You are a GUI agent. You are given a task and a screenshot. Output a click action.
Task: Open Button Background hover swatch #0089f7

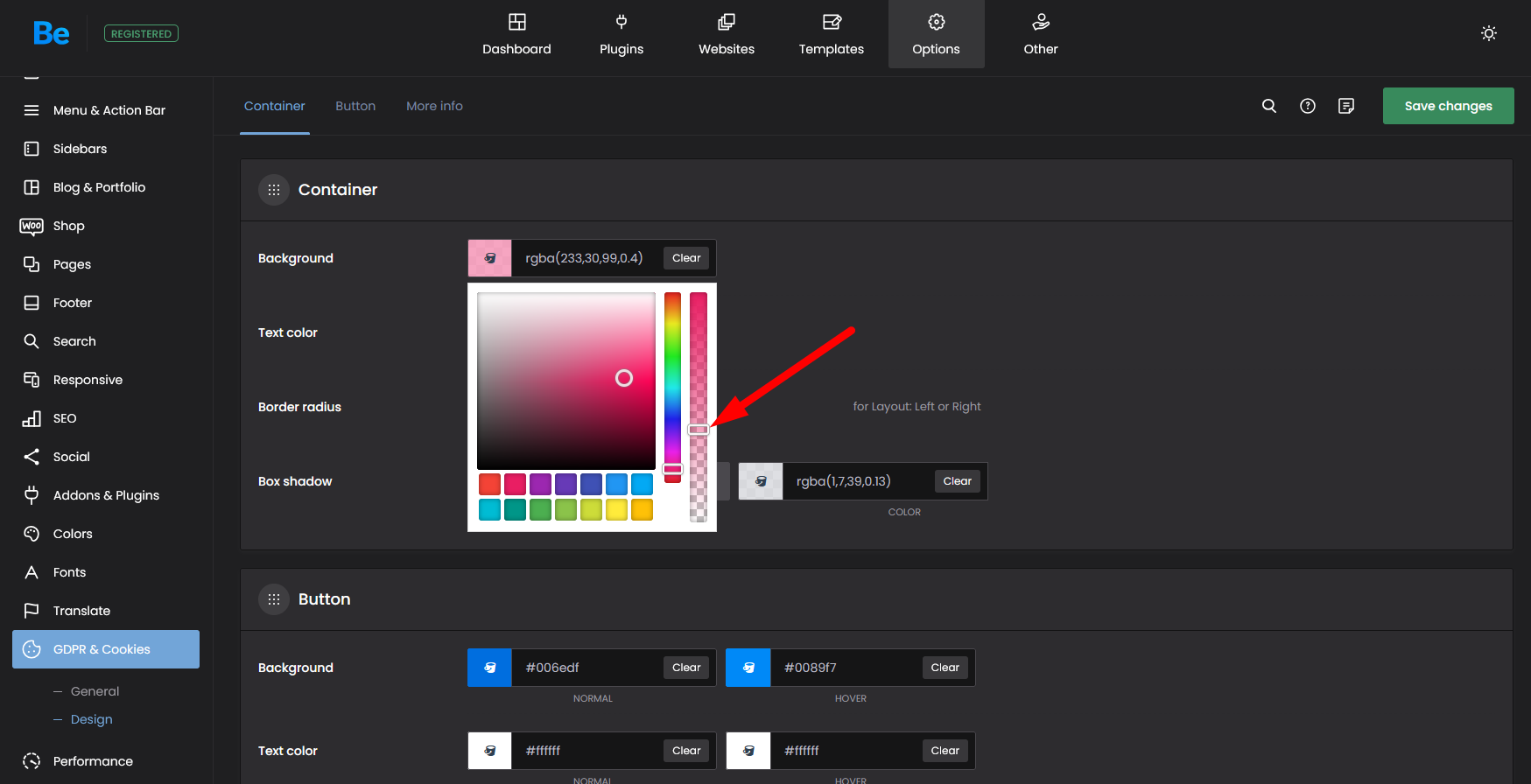point(748,668)
